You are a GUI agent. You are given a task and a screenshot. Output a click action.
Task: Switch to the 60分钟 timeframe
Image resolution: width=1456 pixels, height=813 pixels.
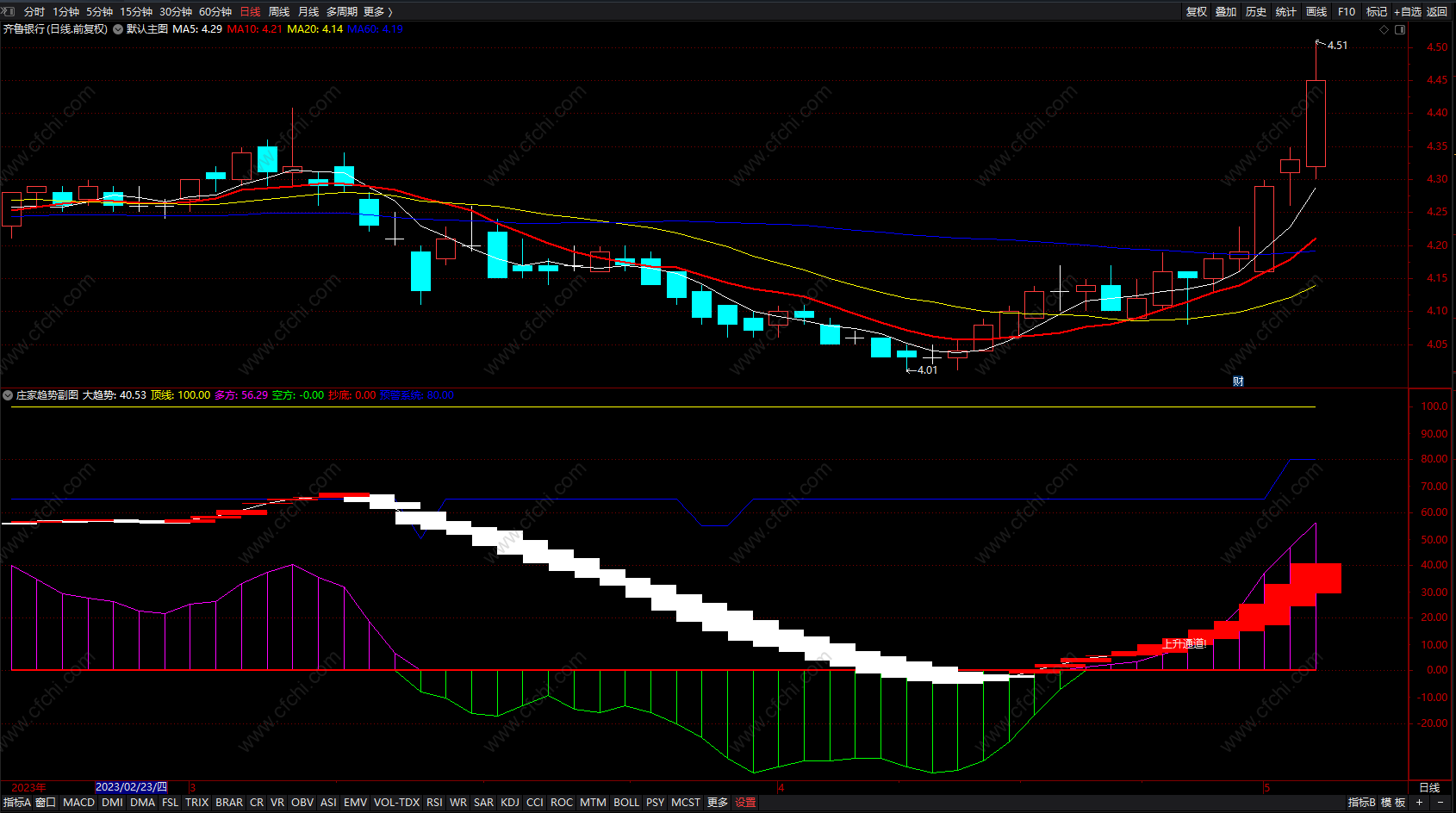[x=215, y=11]
